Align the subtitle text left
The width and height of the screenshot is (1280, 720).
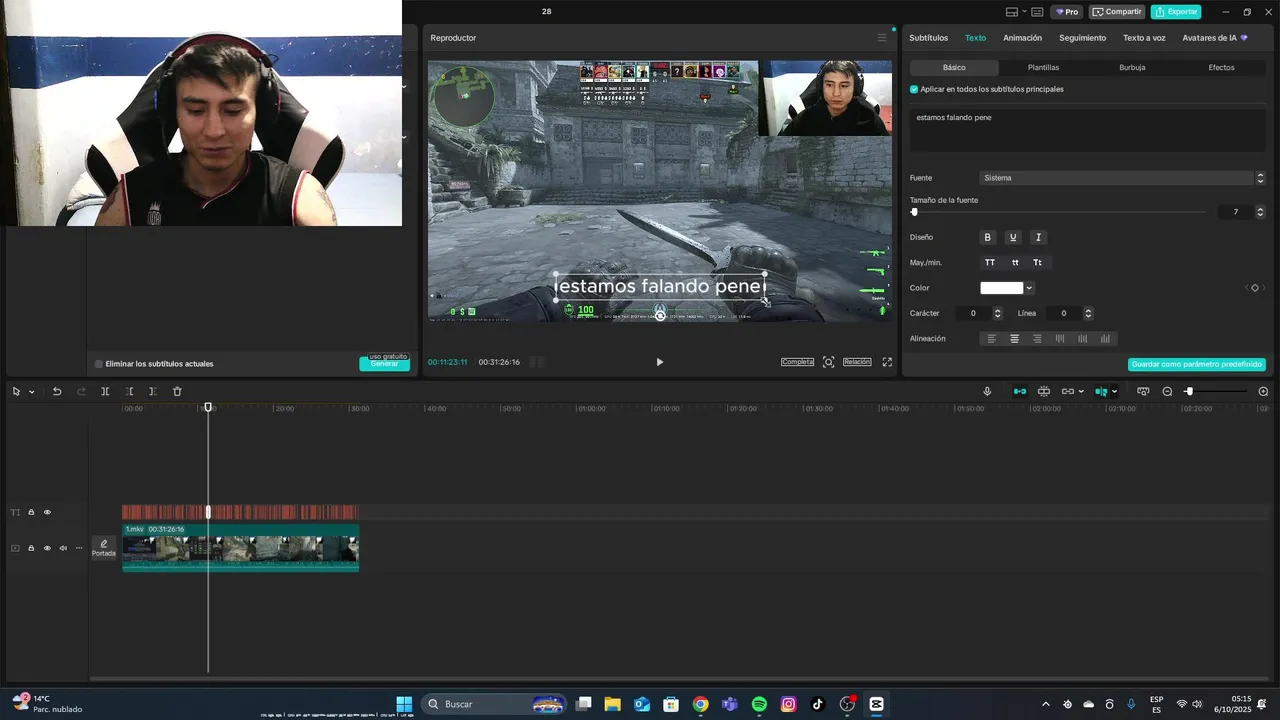coord(992,339)
